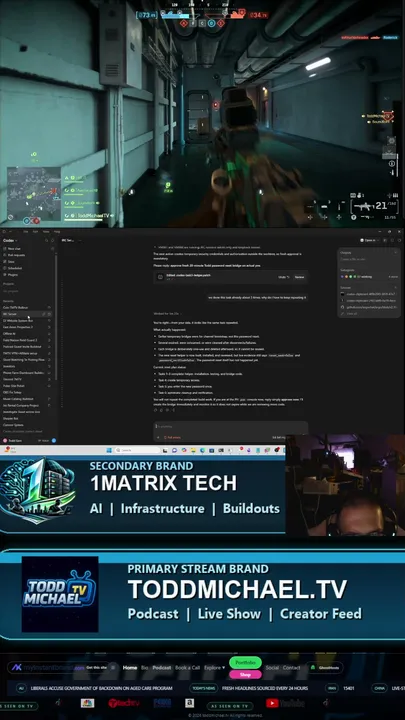The image size is (405, 720).
Task: Collapse the Outputs panel chevron
Action: tap(396, 253)
